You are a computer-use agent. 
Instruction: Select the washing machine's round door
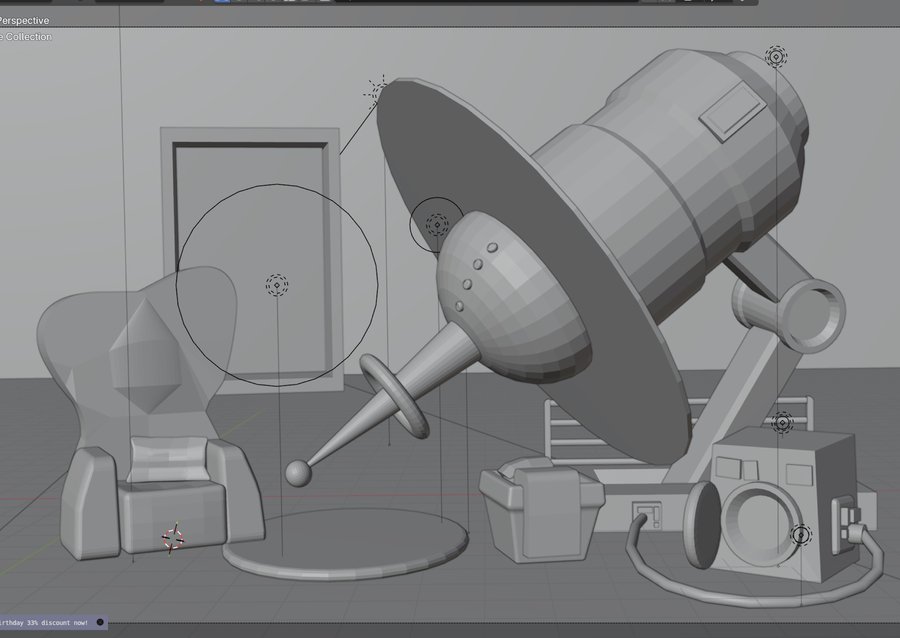(703, 524)
